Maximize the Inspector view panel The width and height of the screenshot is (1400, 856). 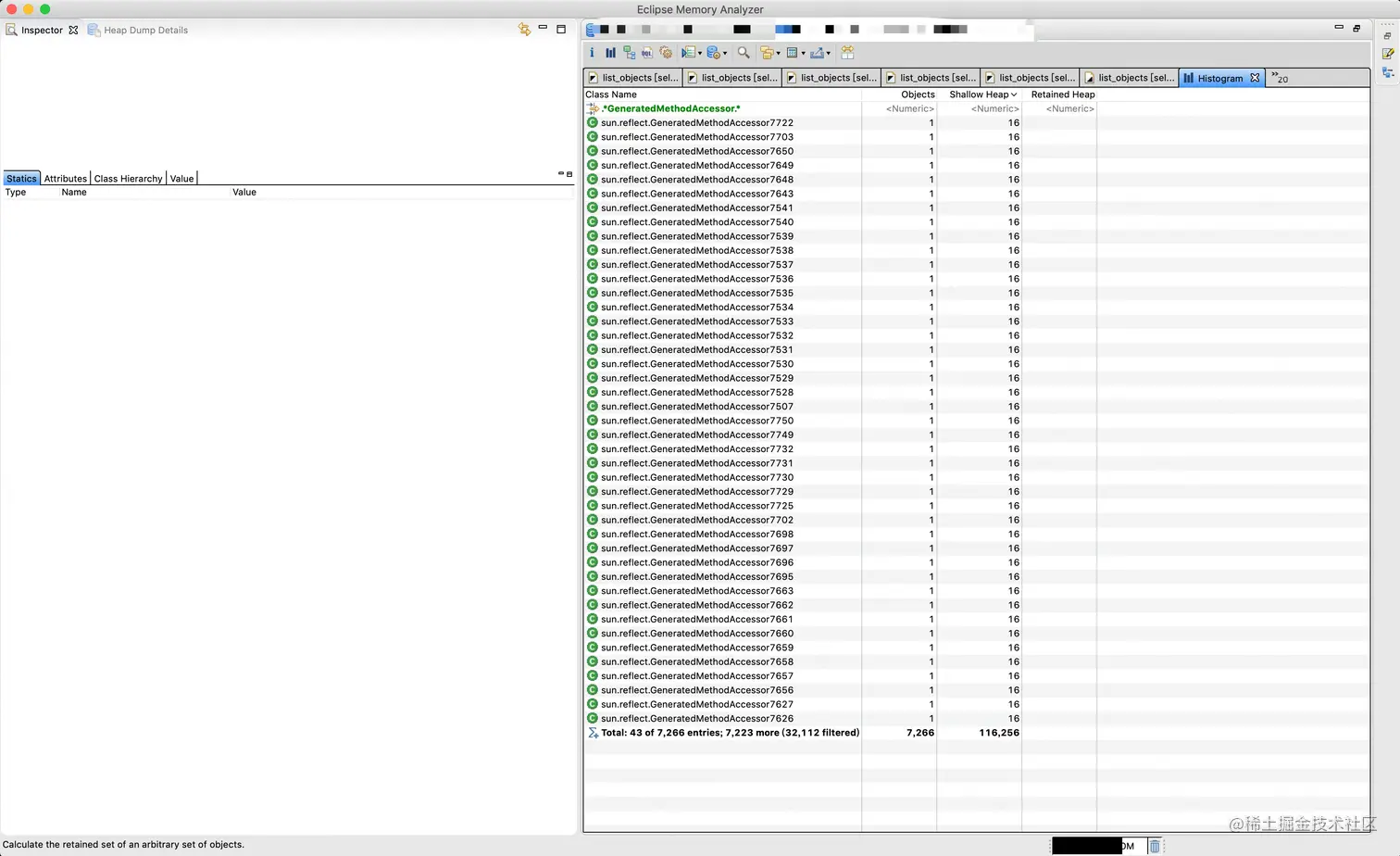coord(561,29)
